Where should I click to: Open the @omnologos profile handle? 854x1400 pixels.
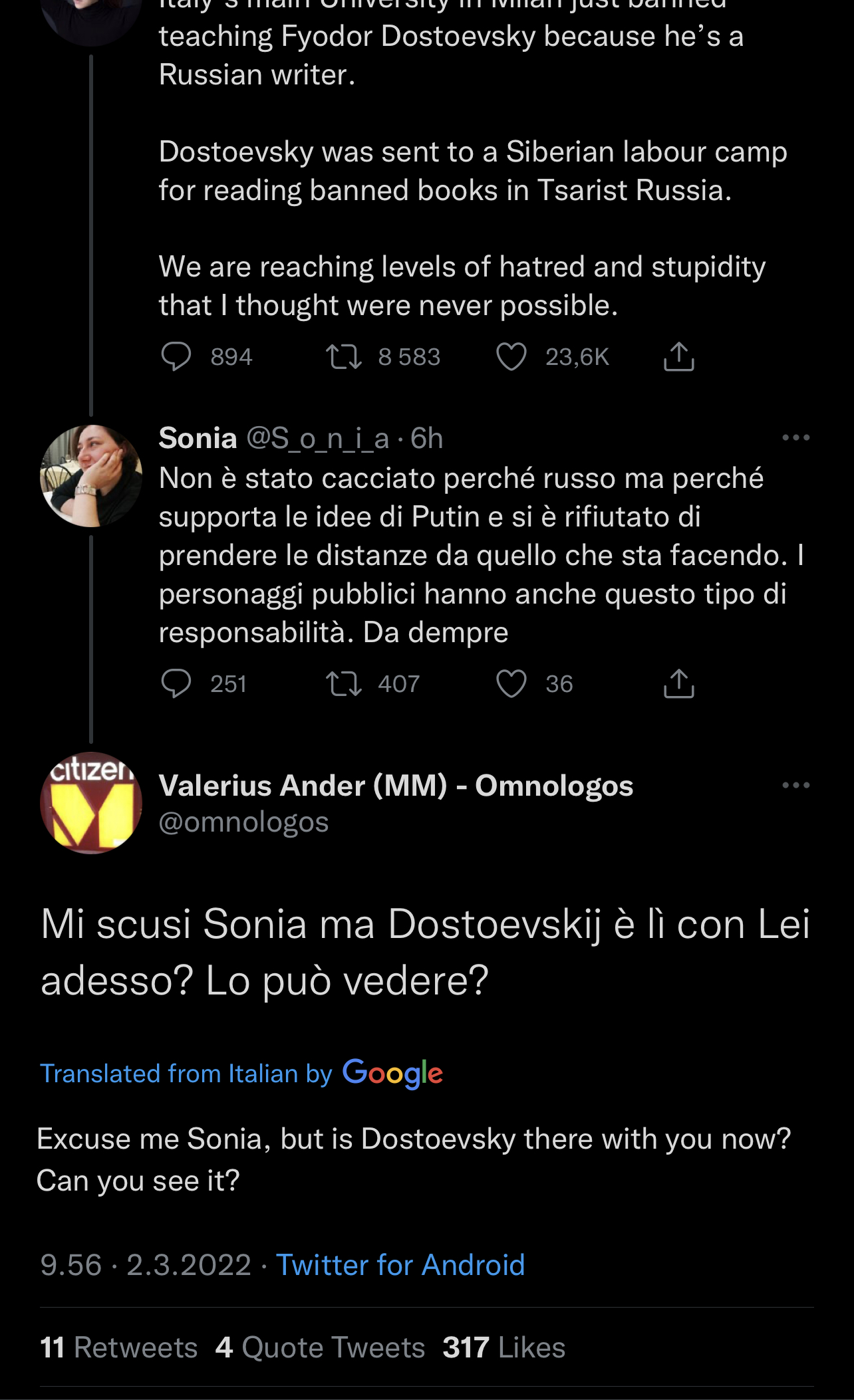tap(243, 823)
